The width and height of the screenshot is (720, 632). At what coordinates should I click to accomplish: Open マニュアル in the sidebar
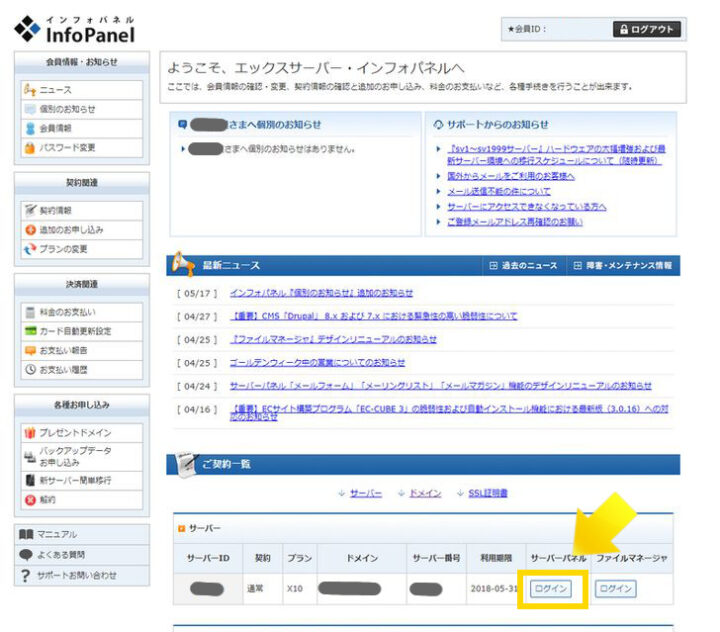click(x=82, y=535)
